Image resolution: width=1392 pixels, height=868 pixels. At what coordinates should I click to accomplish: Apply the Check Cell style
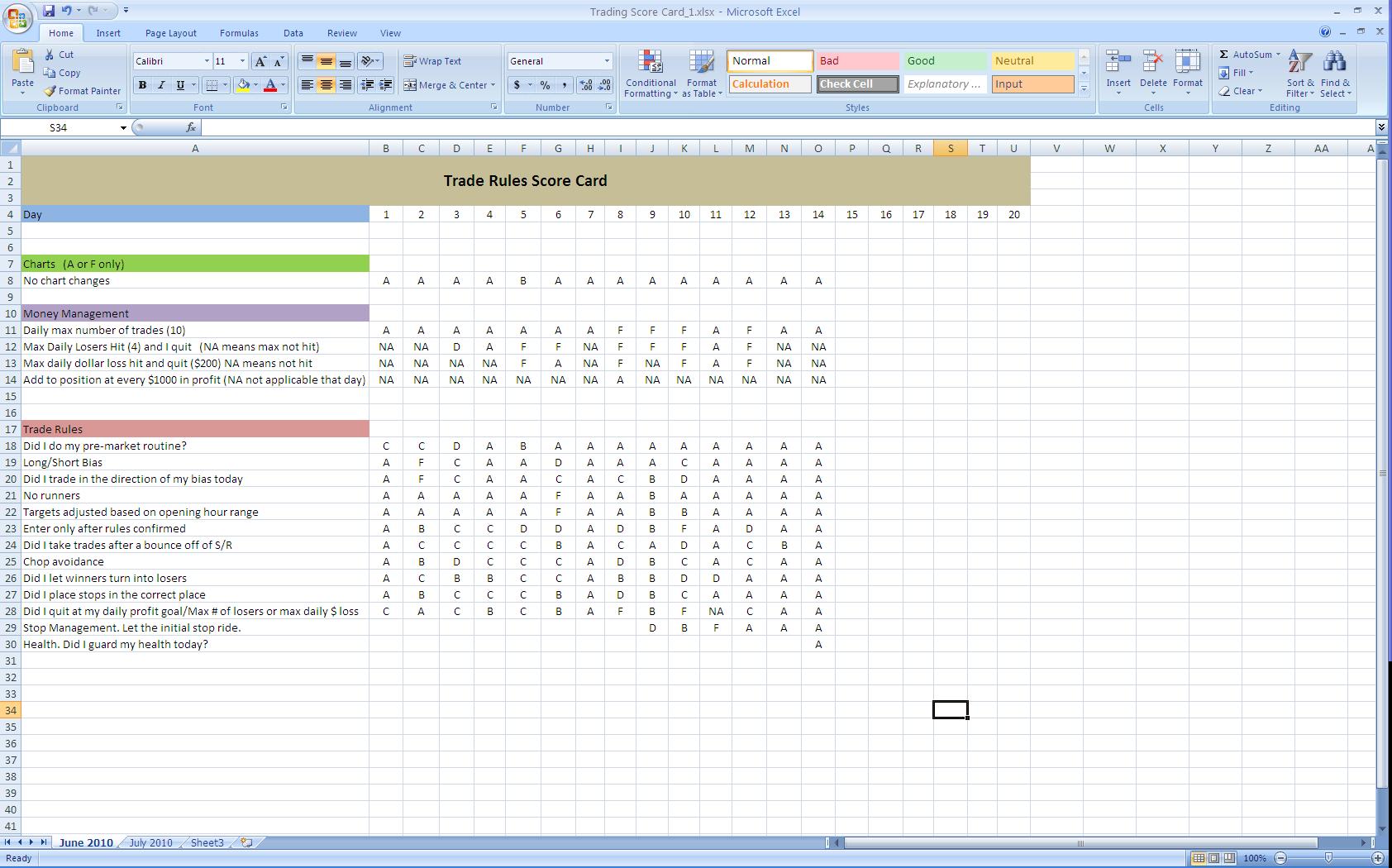click(857, 84)
